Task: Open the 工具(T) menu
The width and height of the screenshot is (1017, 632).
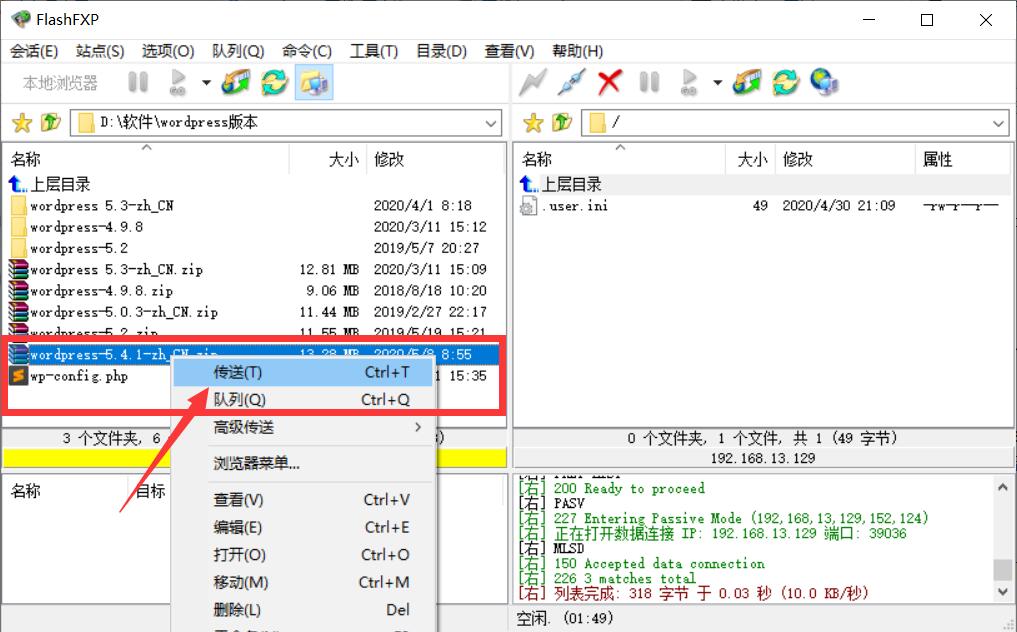Action: pyautogui.click(x=374, y=51)
